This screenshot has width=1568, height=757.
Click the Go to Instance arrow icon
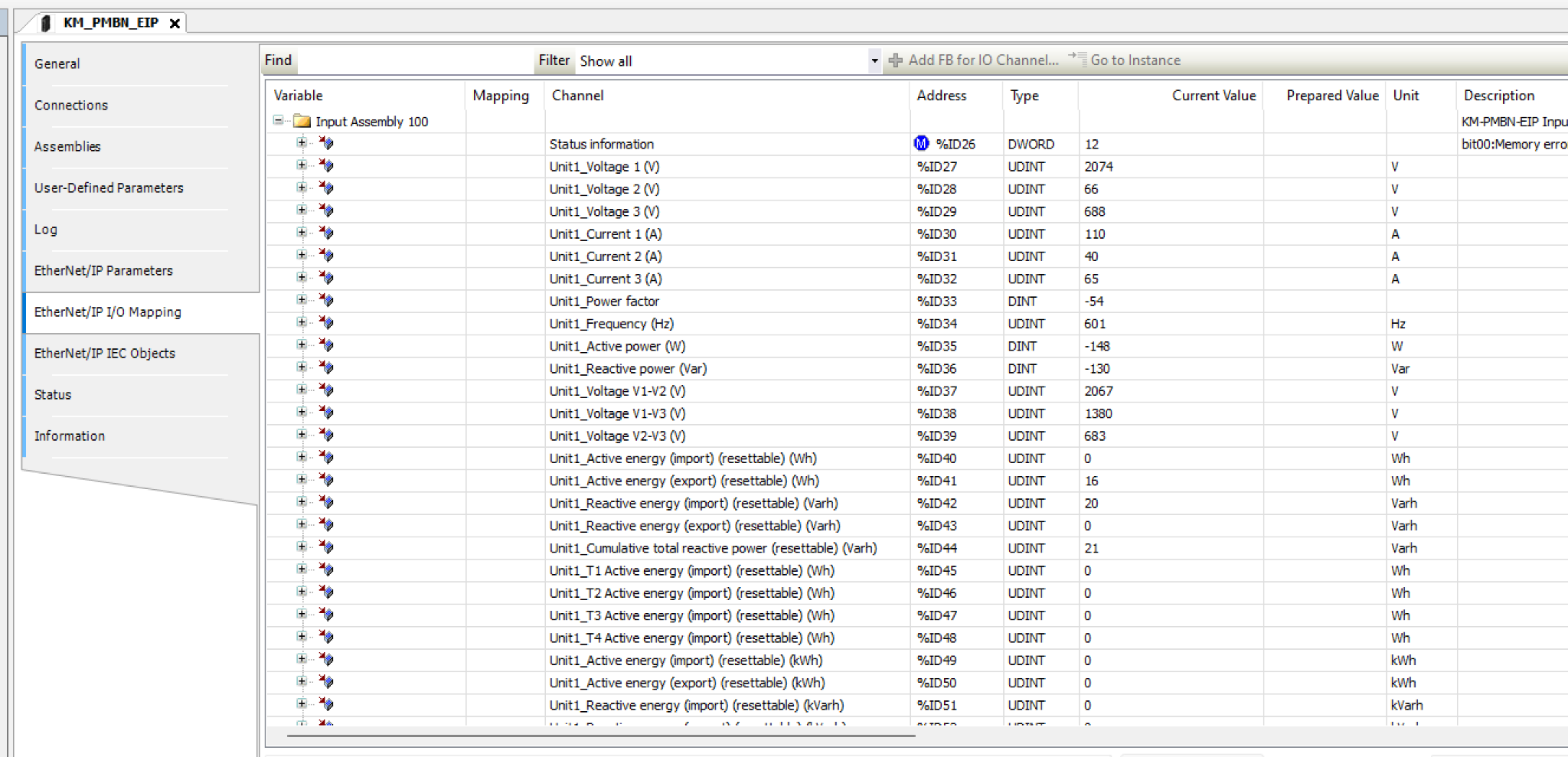point(1076,58)
